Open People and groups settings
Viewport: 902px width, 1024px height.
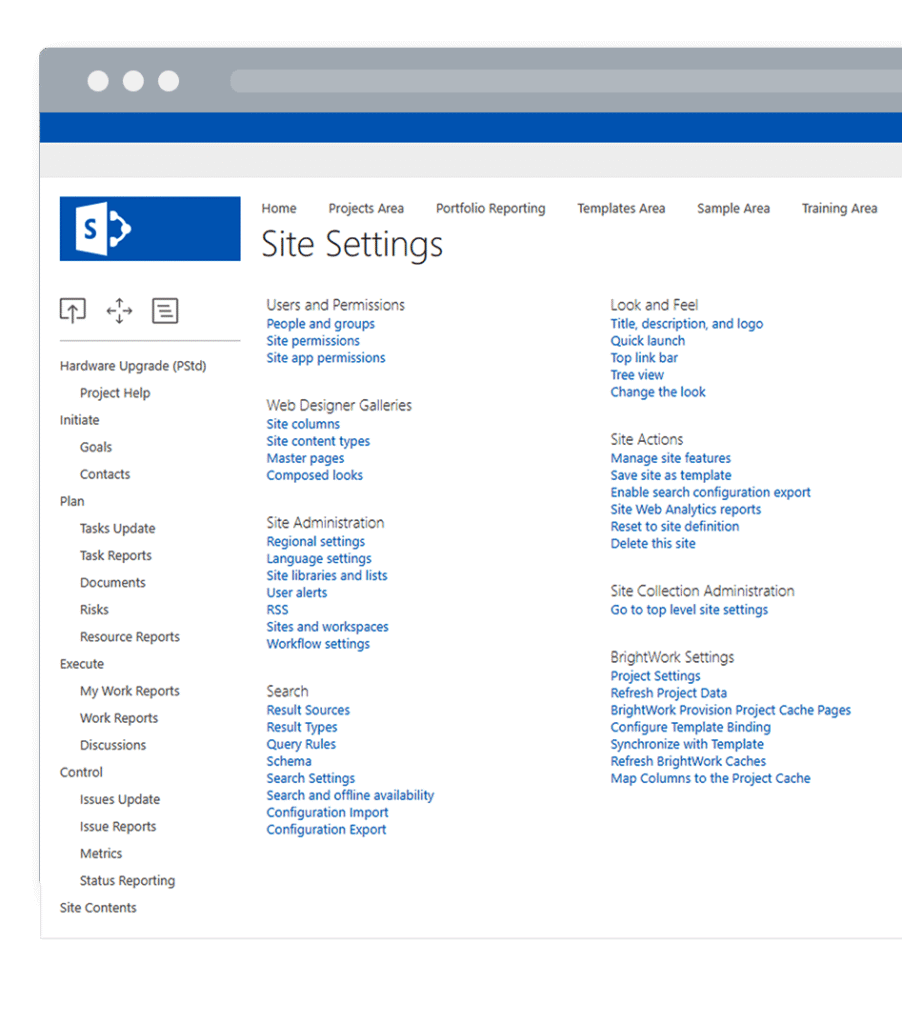[320, 324]
